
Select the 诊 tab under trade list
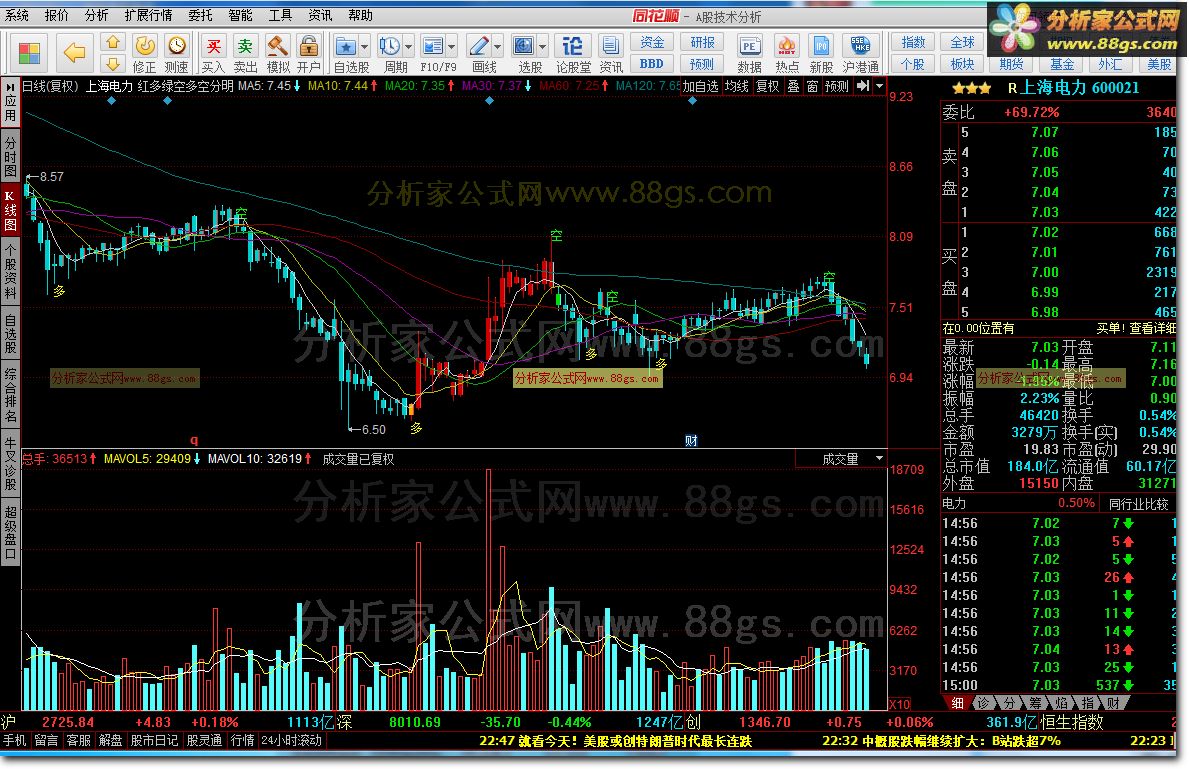click(984, 703)
